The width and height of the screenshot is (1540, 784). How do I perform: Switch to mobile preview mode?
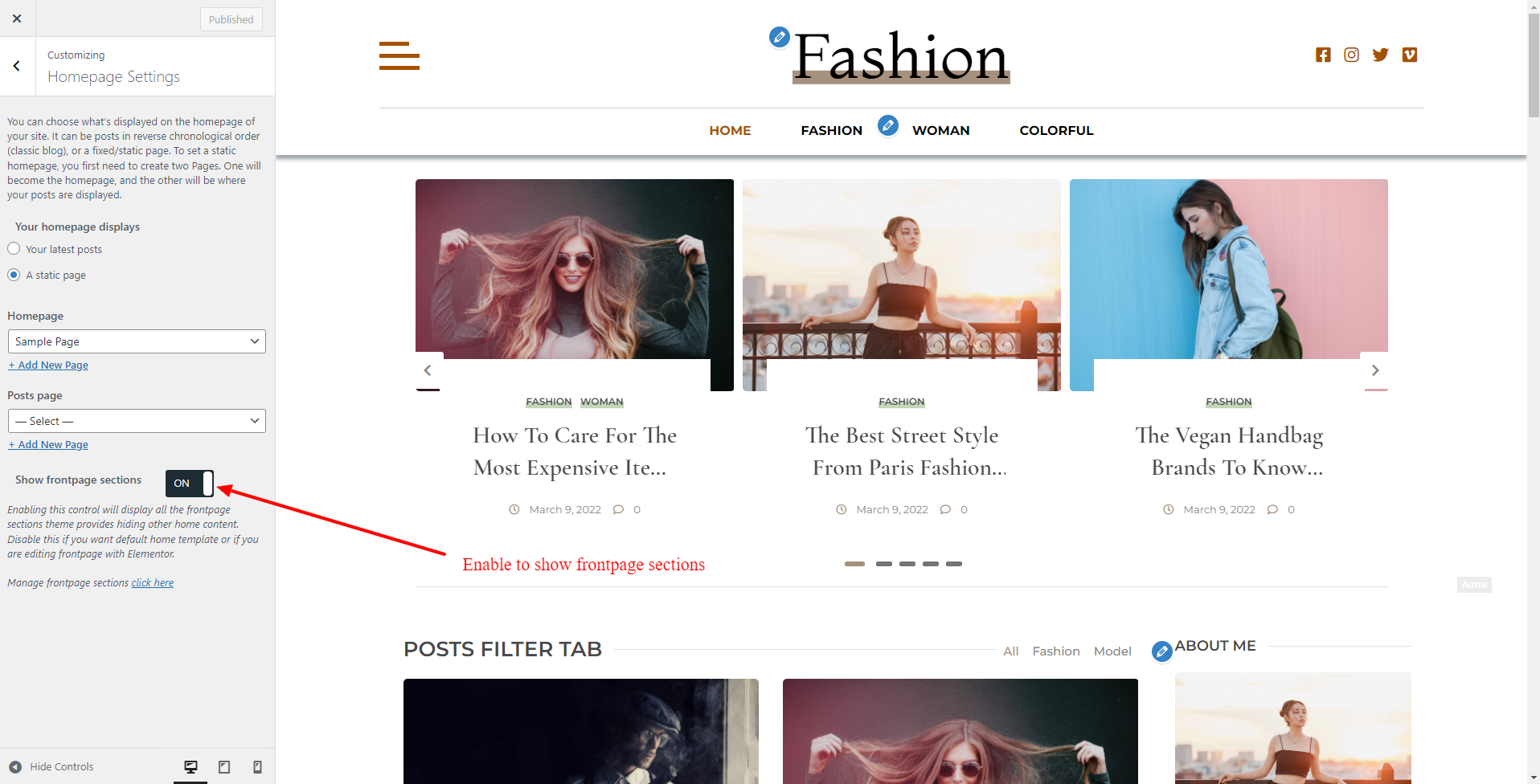pos(257,767)
